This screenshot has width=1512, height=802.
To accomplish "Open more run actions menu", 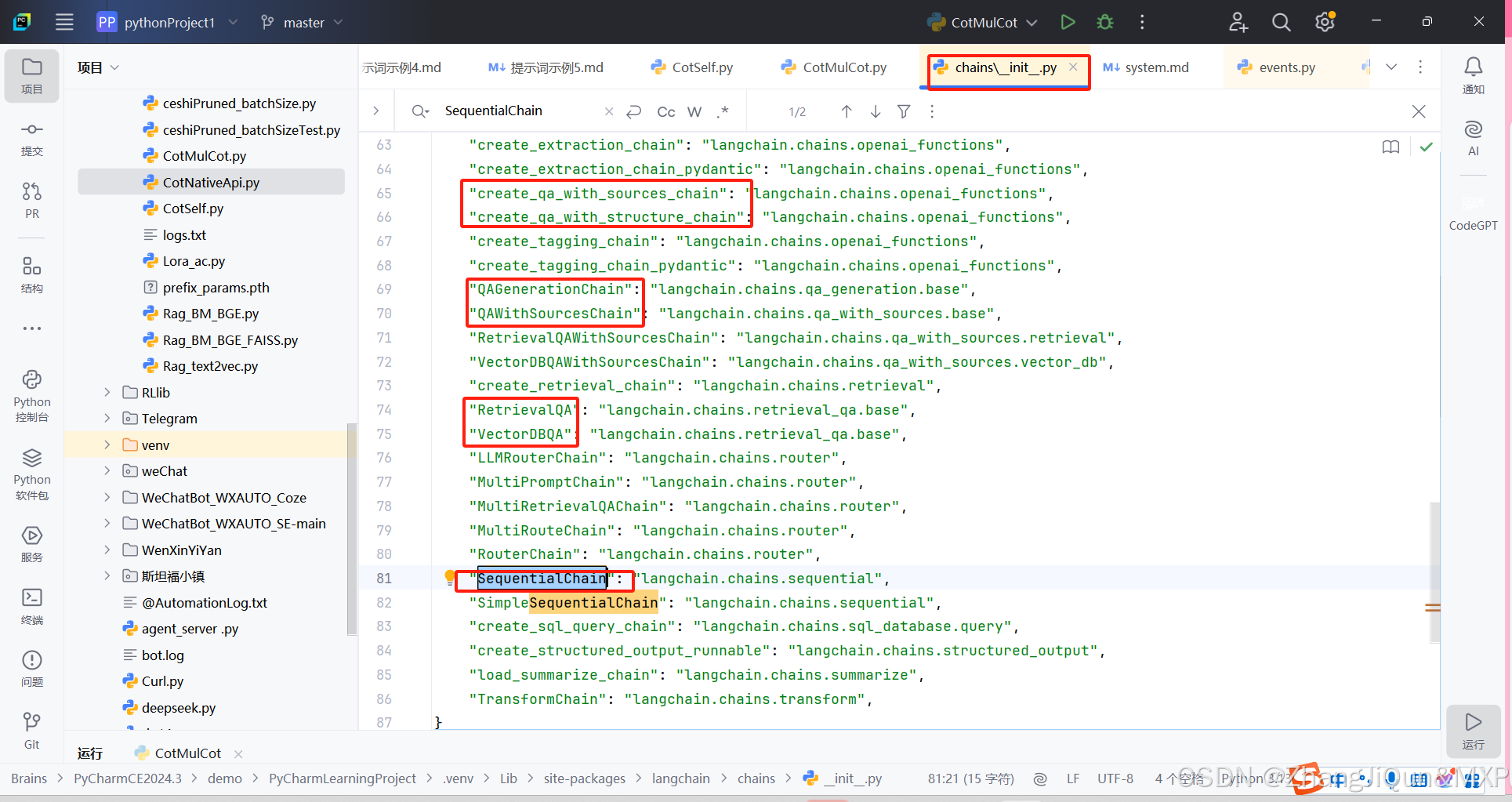I will coord(1142,22).
